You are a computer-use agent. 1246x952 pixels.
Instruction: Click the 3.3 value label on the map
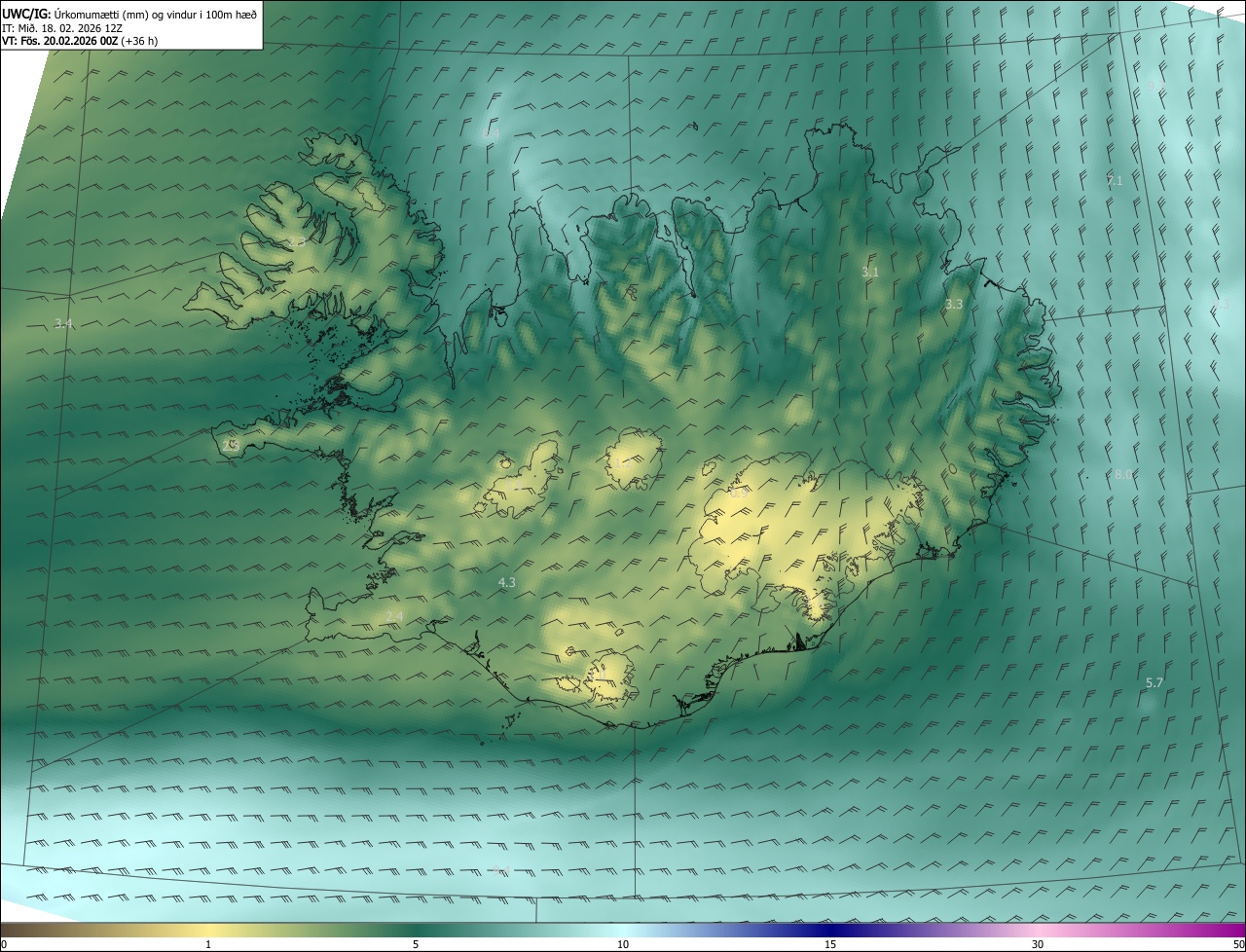coord(954,305)
